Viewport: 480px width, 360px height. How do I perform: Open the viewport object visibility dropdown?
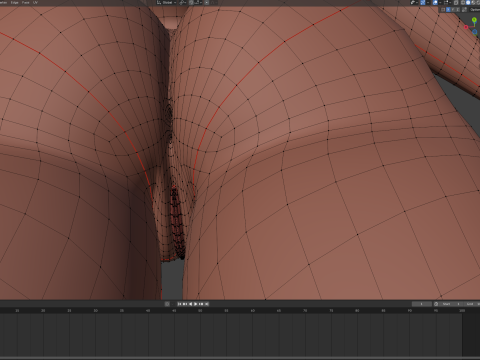tap(414, 2)
